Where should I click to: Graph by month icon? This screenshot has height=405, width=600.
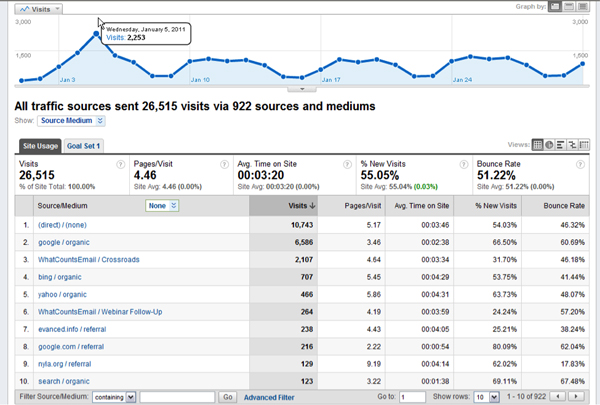[583, 7]
